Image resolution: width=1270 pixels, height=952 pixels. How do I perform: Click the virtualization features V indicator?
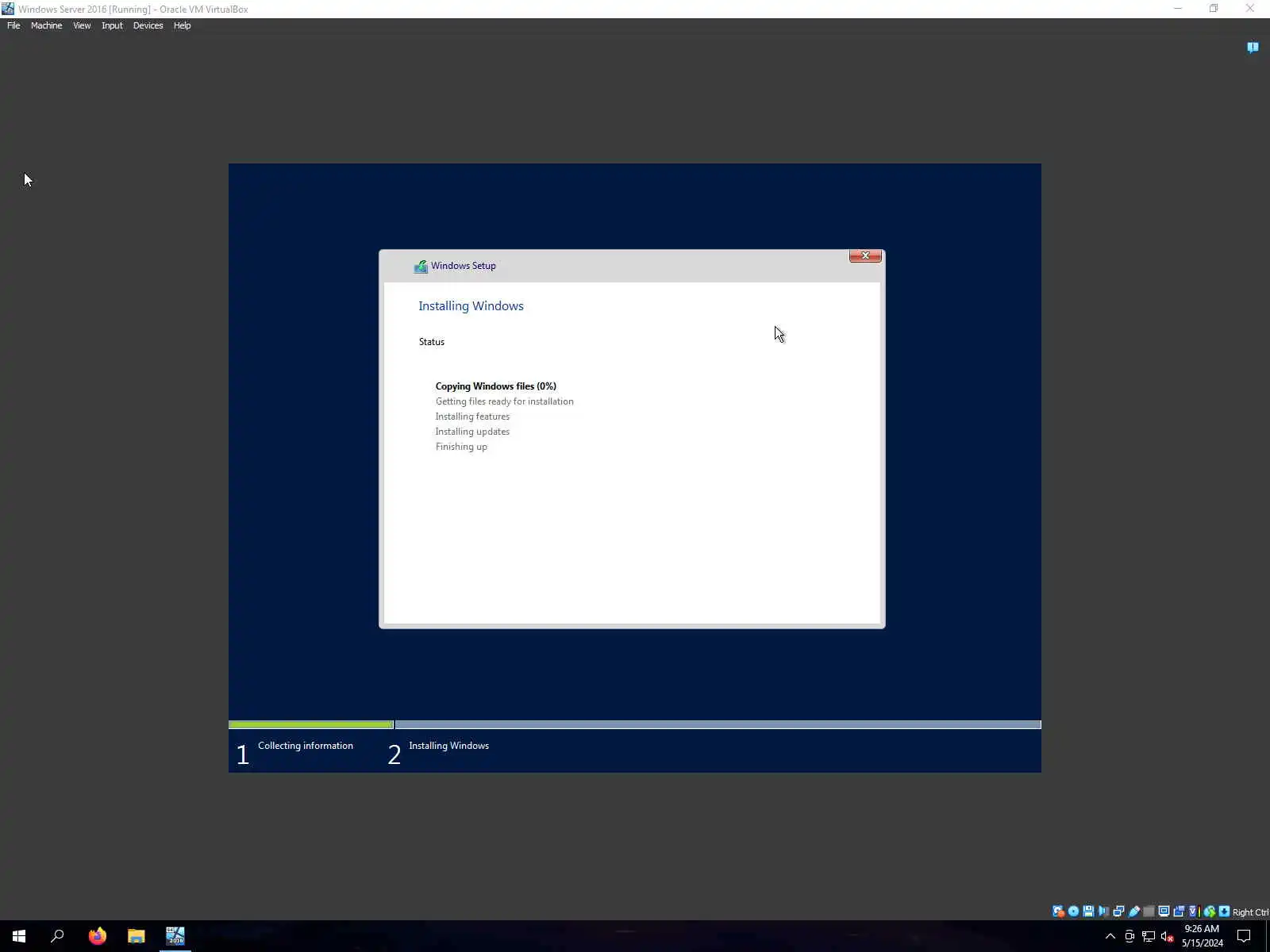tap(1192, 912)
